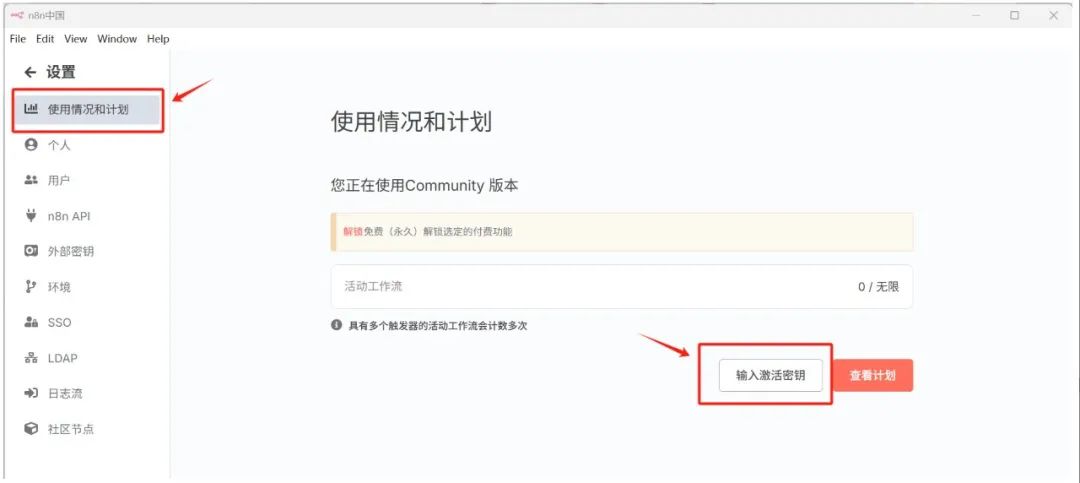Image resolution: width=1080 pixels, height=483 pixels.
Task: Open the View menu
Action: (76, 39)
